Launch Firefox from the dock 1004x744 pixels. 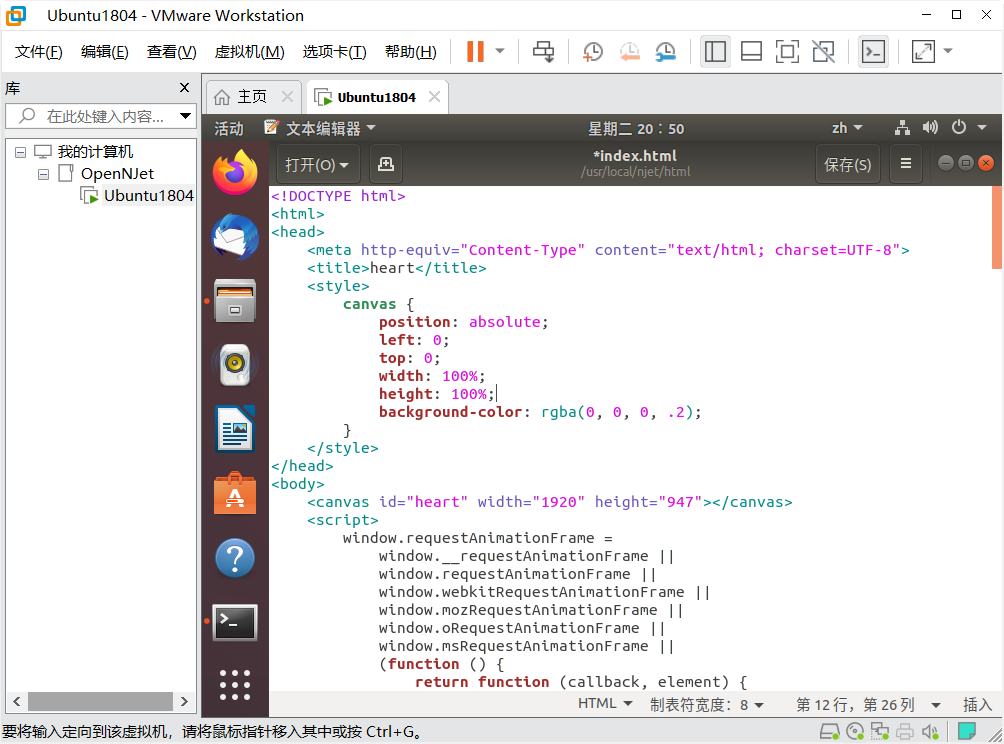pos(235,172)
